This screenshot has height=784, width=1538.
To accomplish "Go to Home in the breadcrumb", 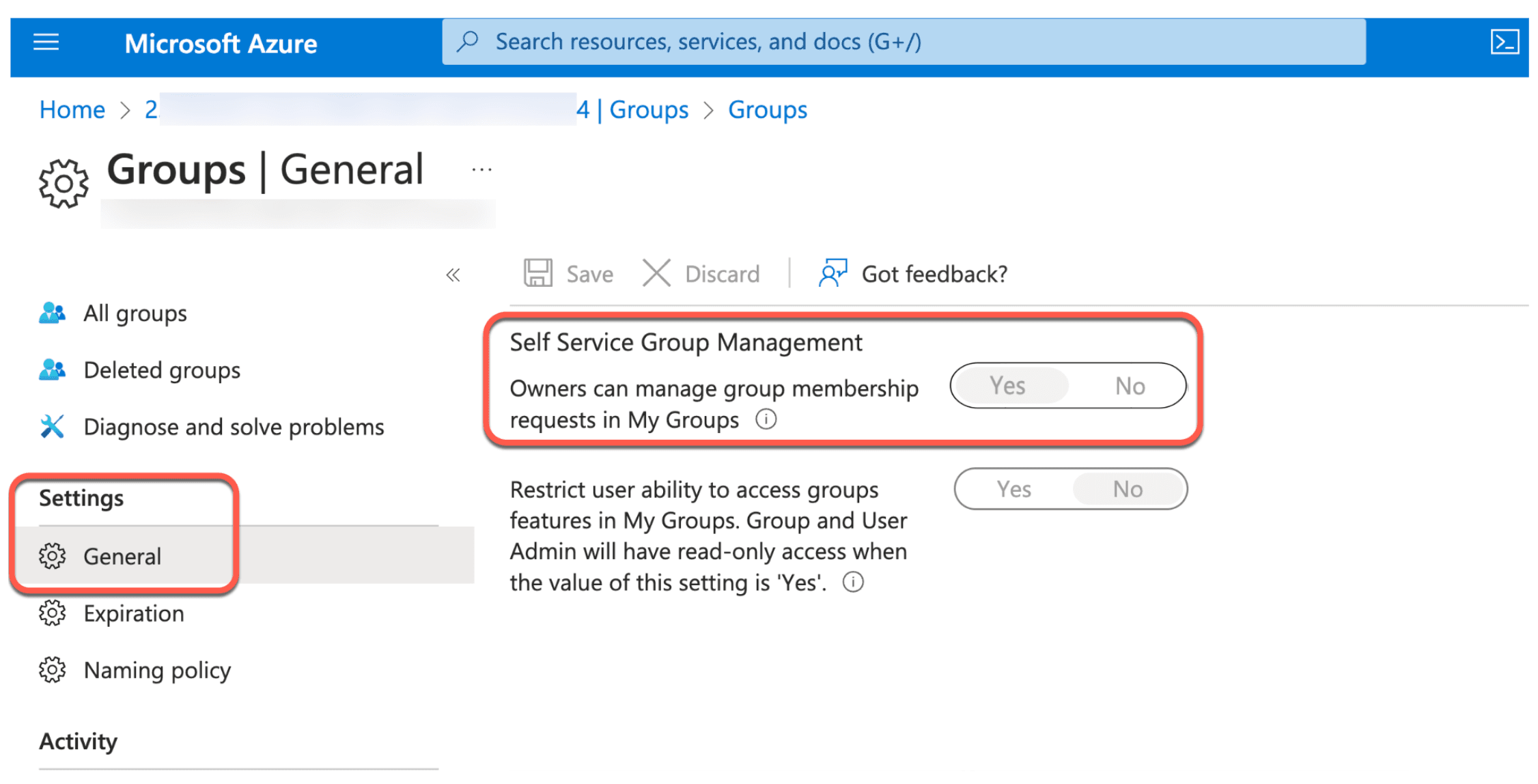I will click(x=72, y=109).
